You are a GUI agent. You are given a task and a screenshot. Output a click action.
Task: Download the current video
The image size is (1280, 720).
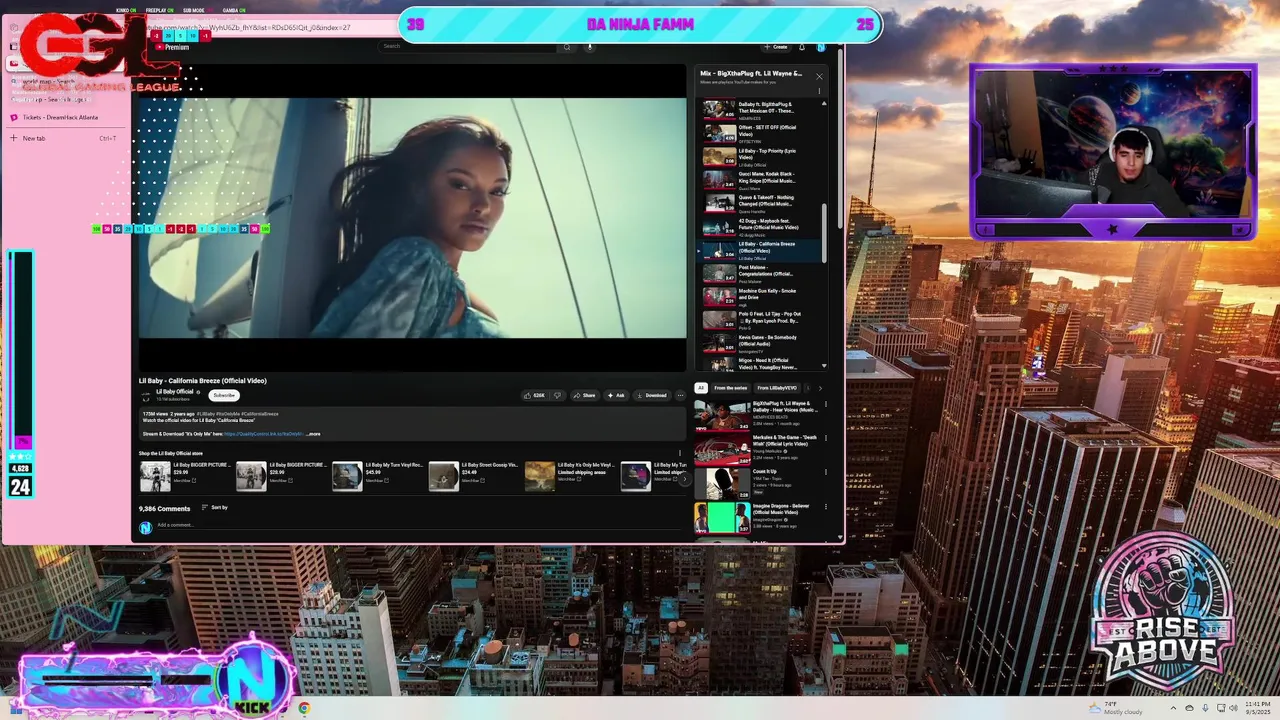(651, 395)
